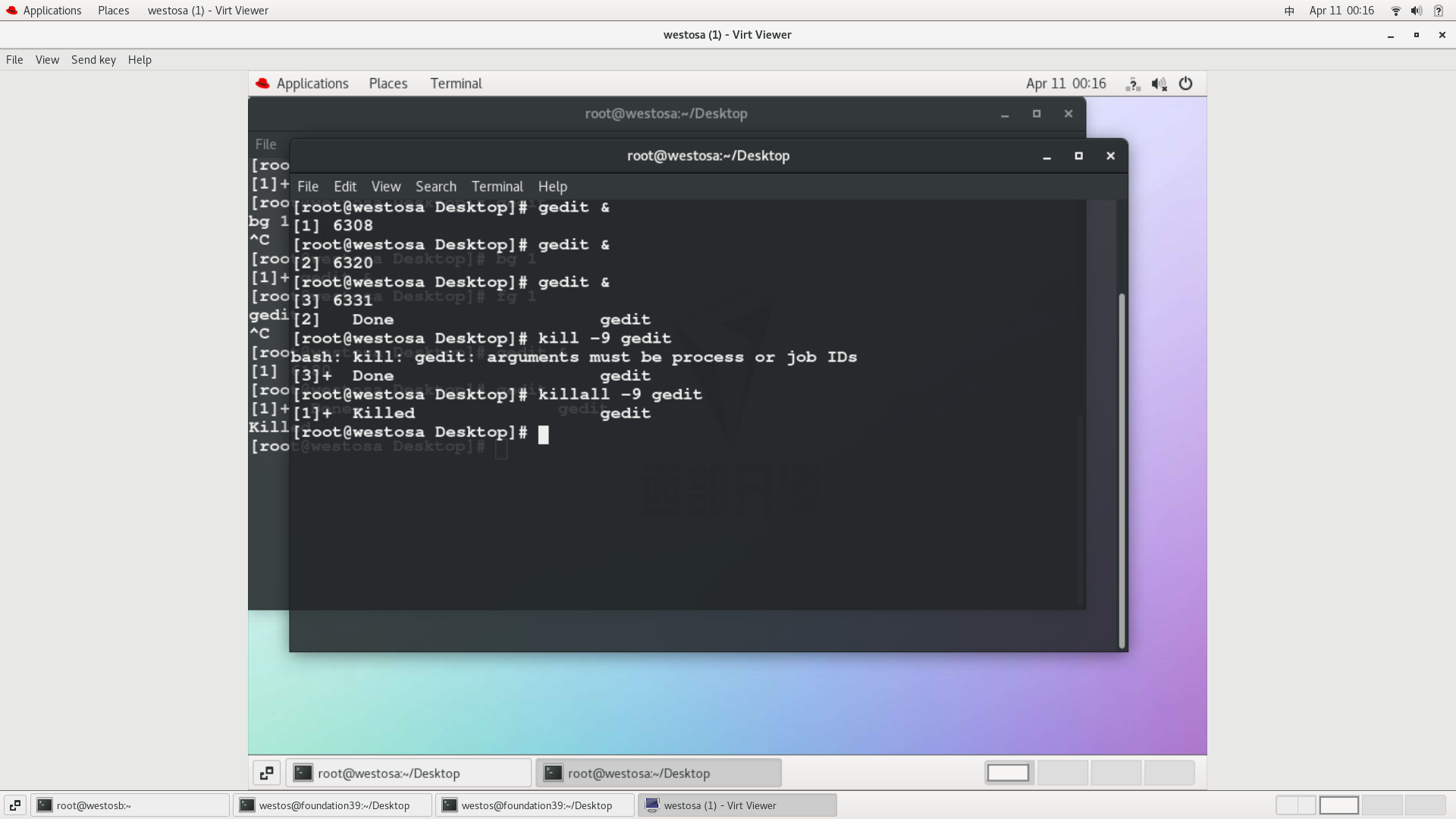Maximize the Virt Viewer window
Screen dimensions: 1456x819
(1416, 35)
